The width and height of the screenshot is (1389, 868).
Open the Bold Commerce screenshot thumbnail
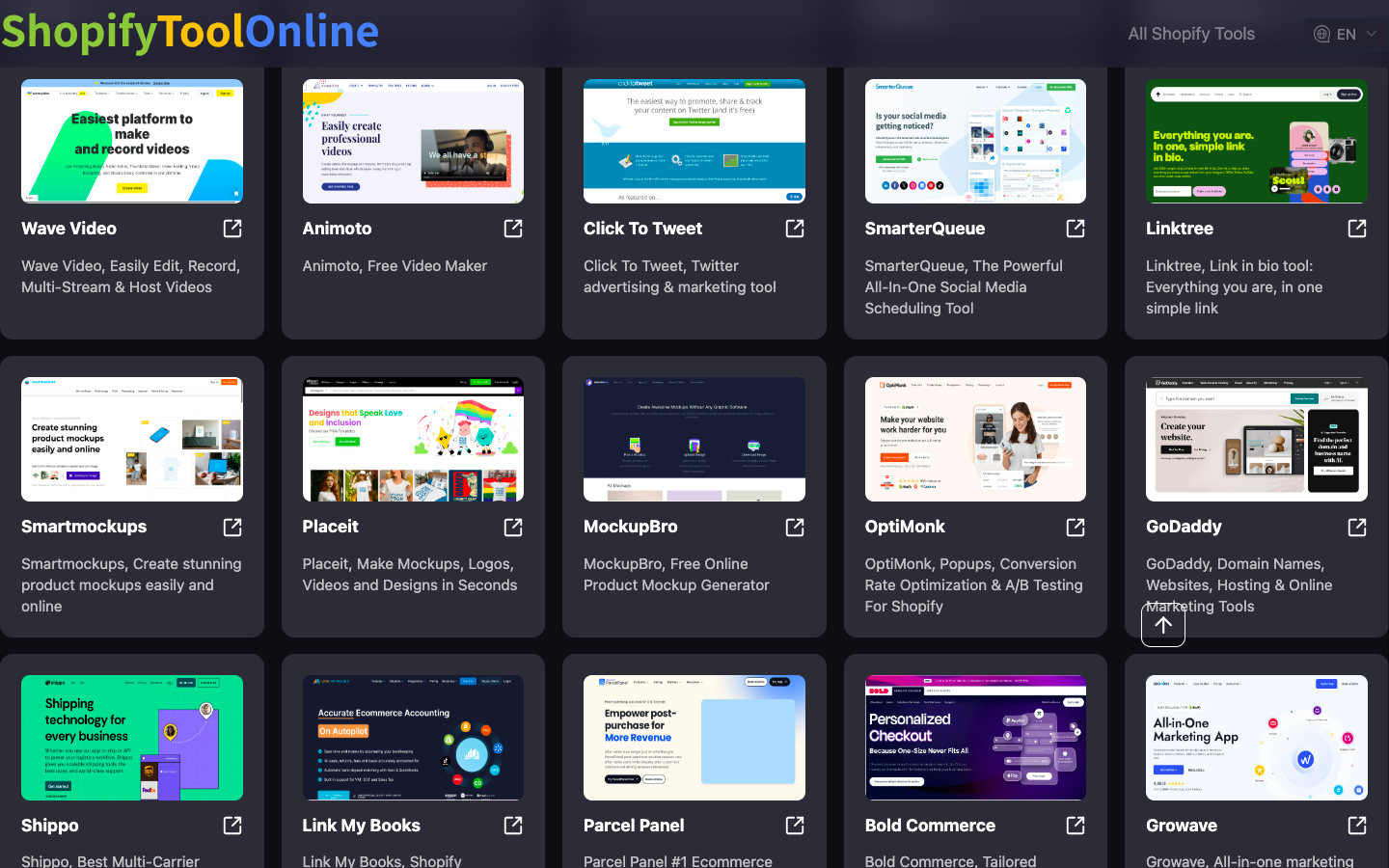coord(975,738)
